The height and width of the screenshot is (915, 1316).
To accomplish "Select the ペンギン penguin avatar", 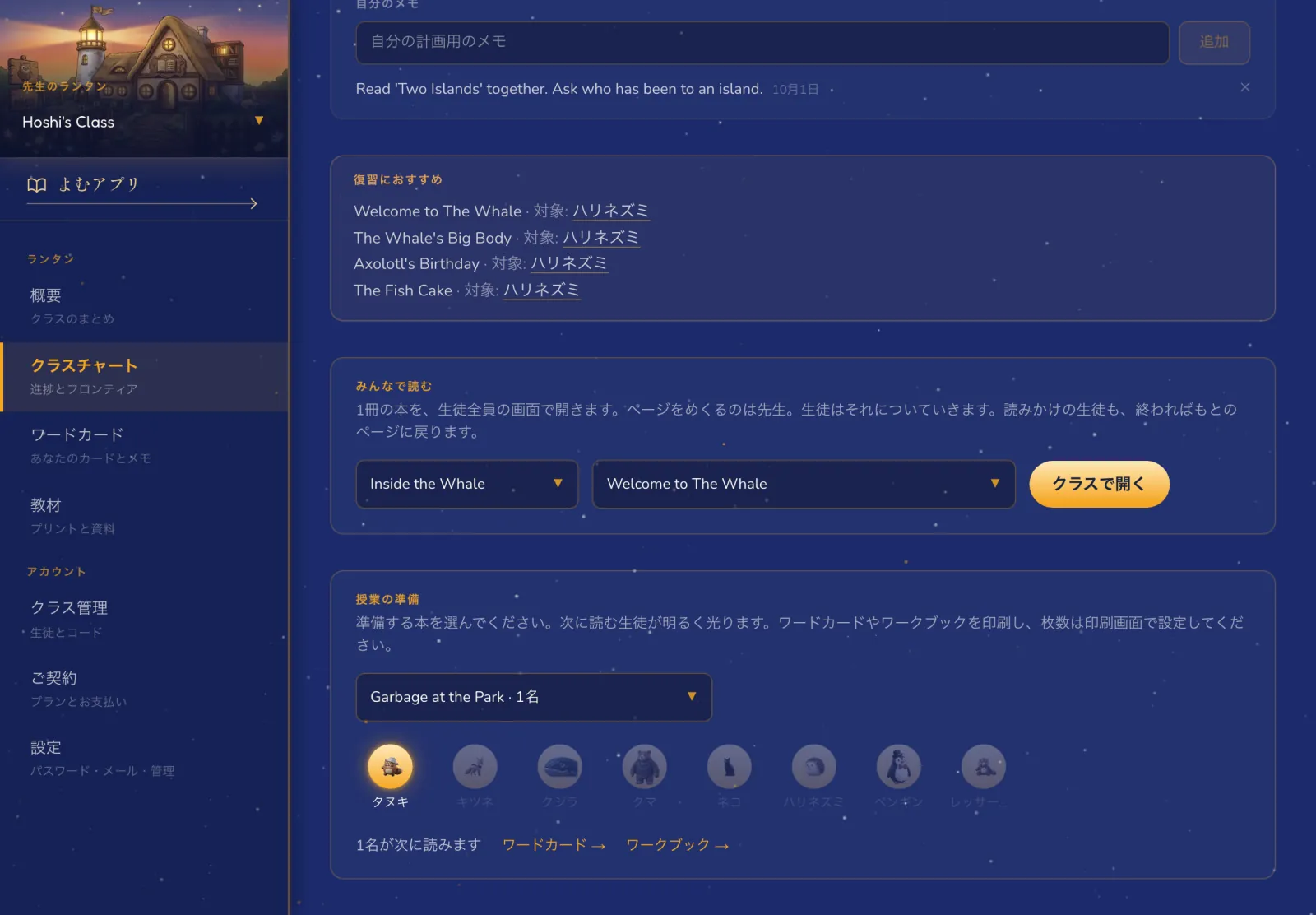I will pyautogui.click(x=898, y=767).
